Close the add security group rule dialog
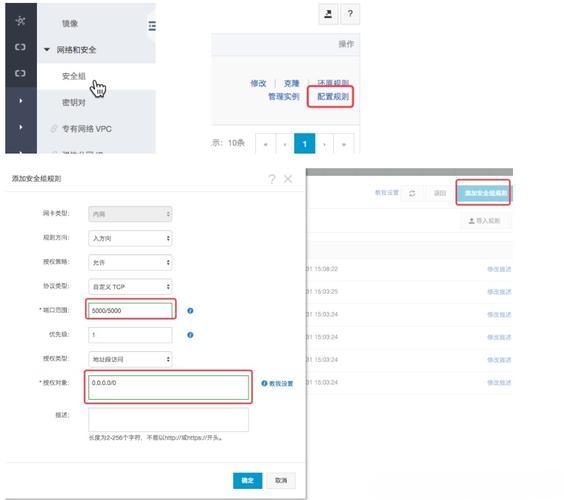This screenshot has width=564, height=500. point(288,179)
